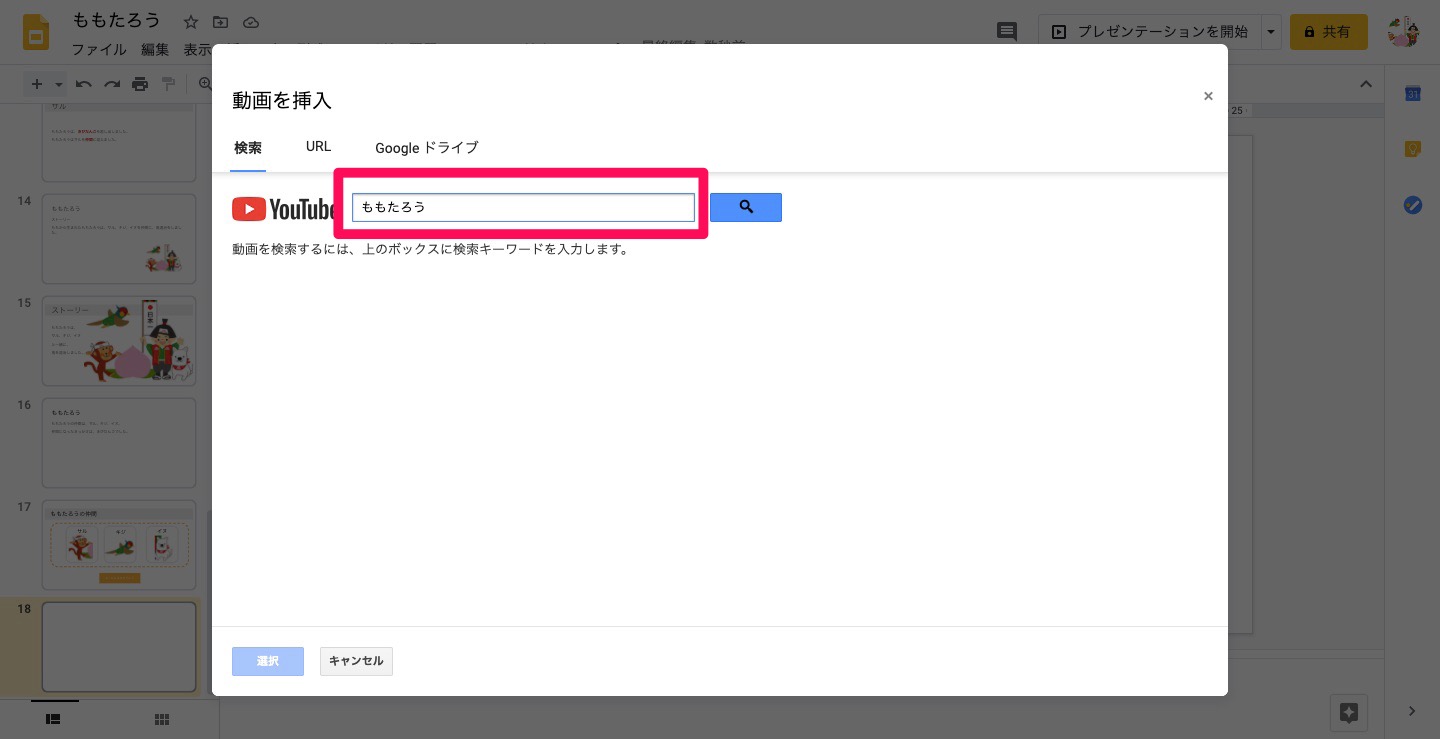The height and width of the screenshot is (739, 1440).
Task: Select slide 16 thumbnail
Action: 119,443
